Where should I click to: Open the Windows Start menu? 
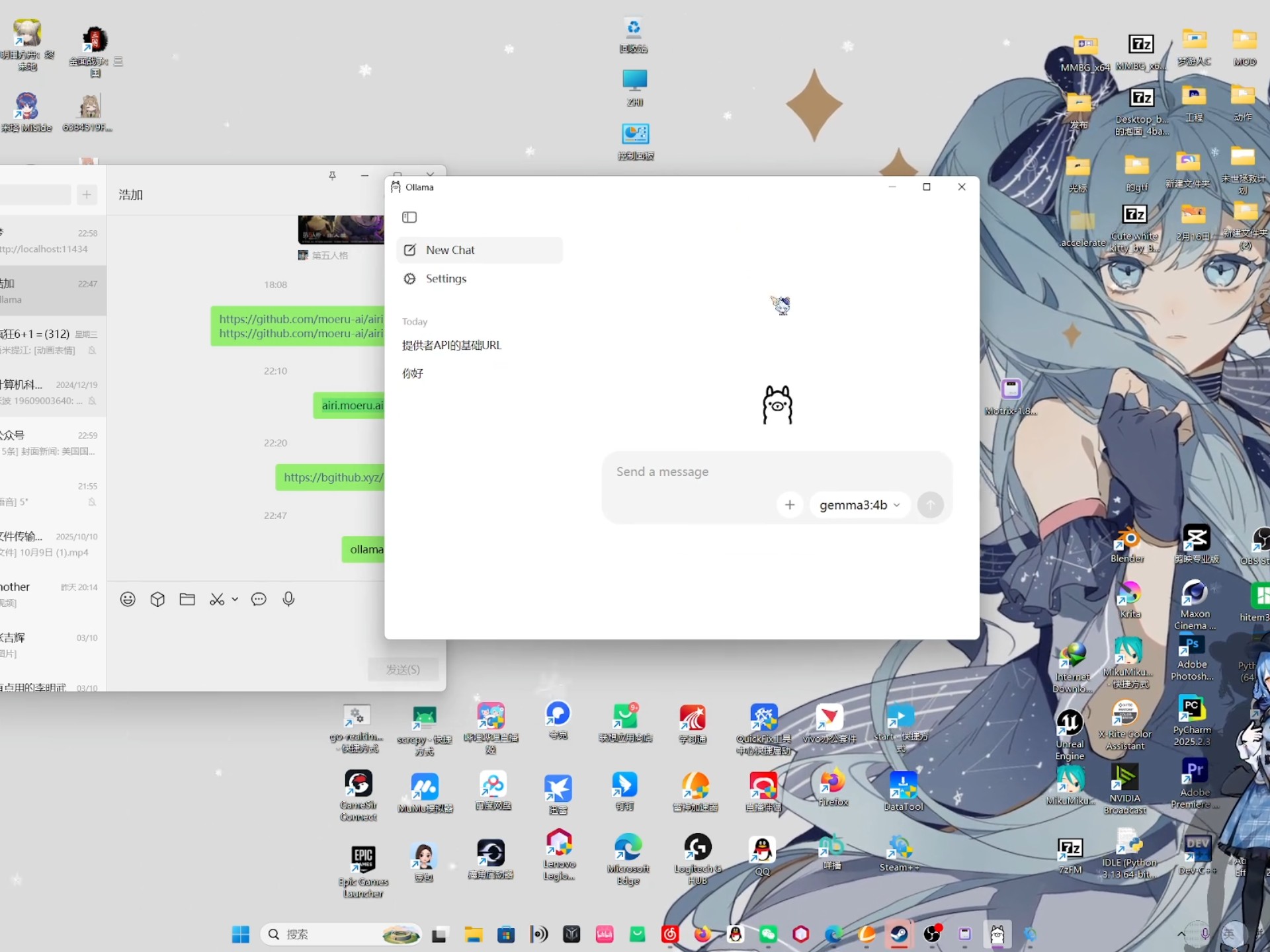(241, 934)
